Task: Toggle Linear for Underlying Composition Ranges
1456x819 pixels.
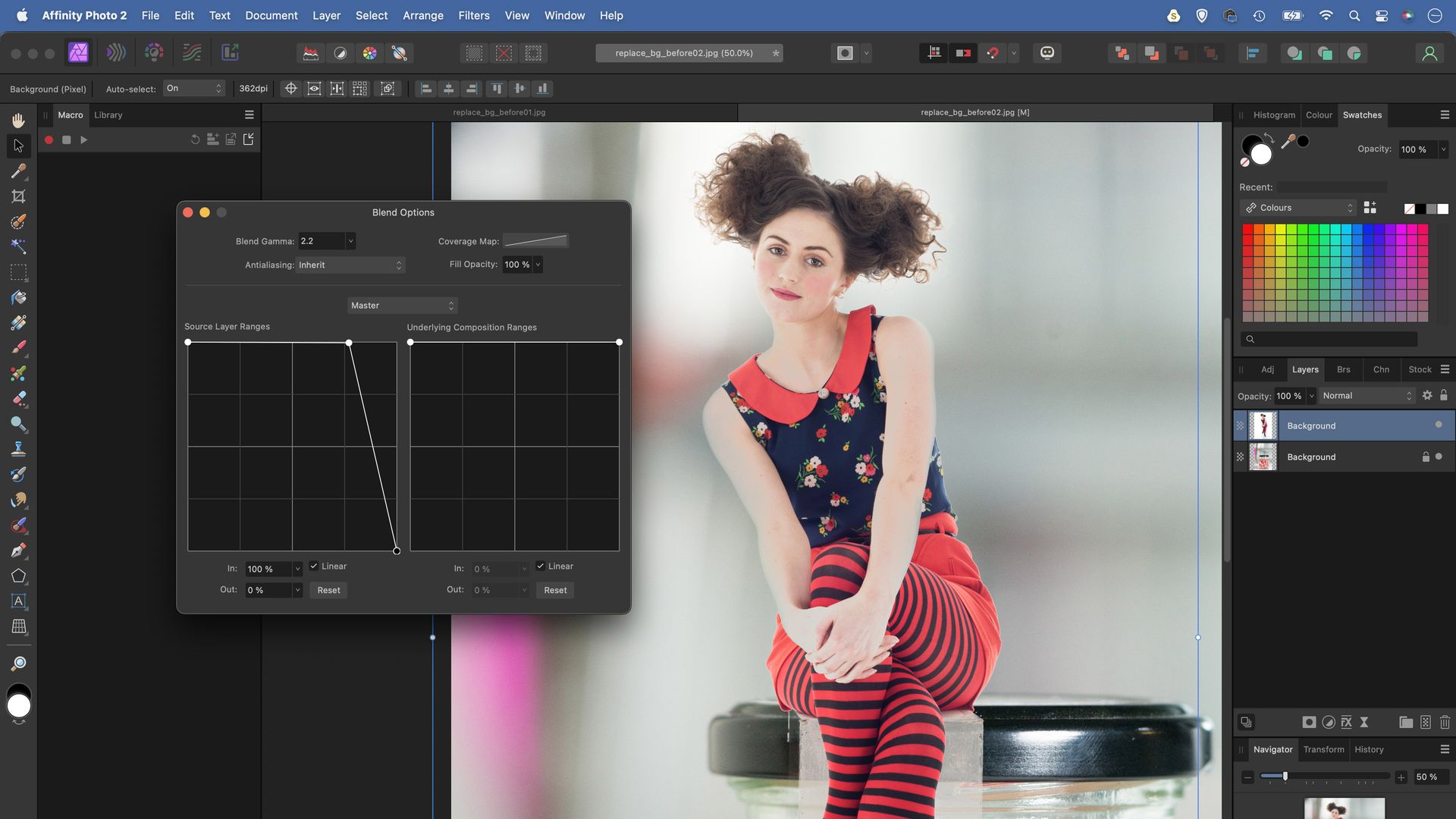Action: (x=541, y=566)
